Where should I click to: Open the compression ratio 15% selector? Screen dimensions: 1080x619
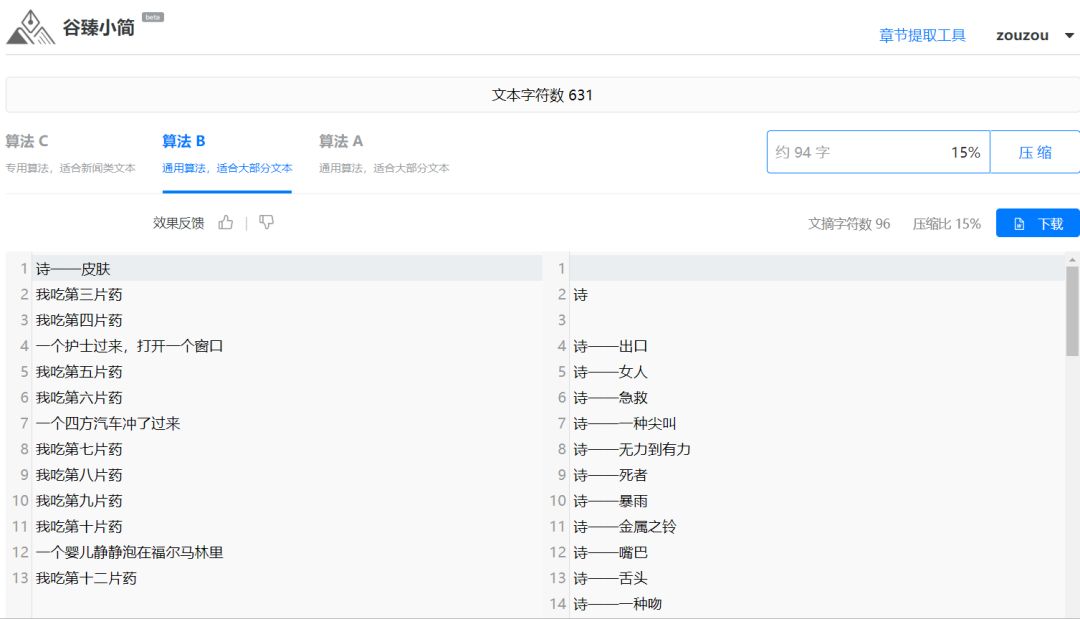click(x=965, y=152)
